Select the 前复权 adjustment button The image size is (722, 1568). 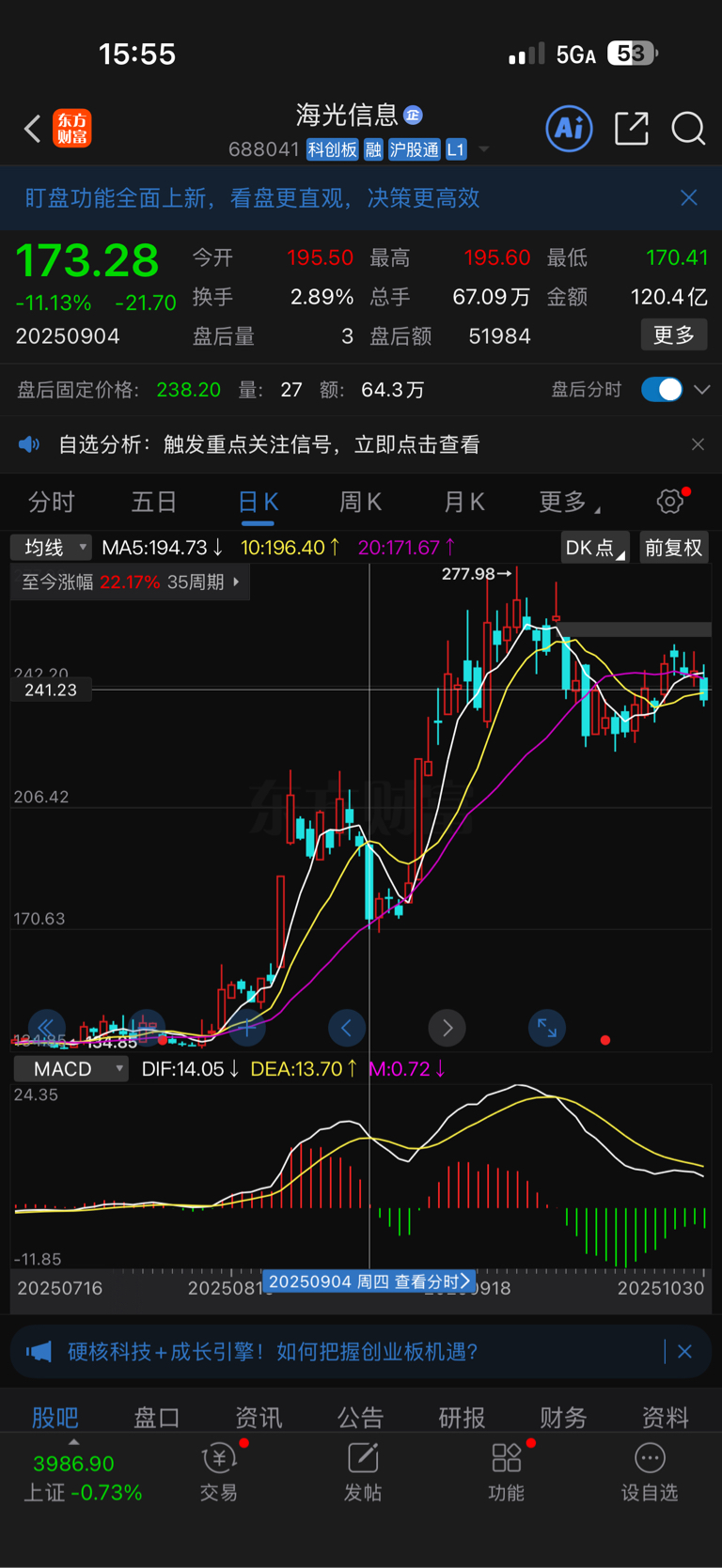(674, 548)
